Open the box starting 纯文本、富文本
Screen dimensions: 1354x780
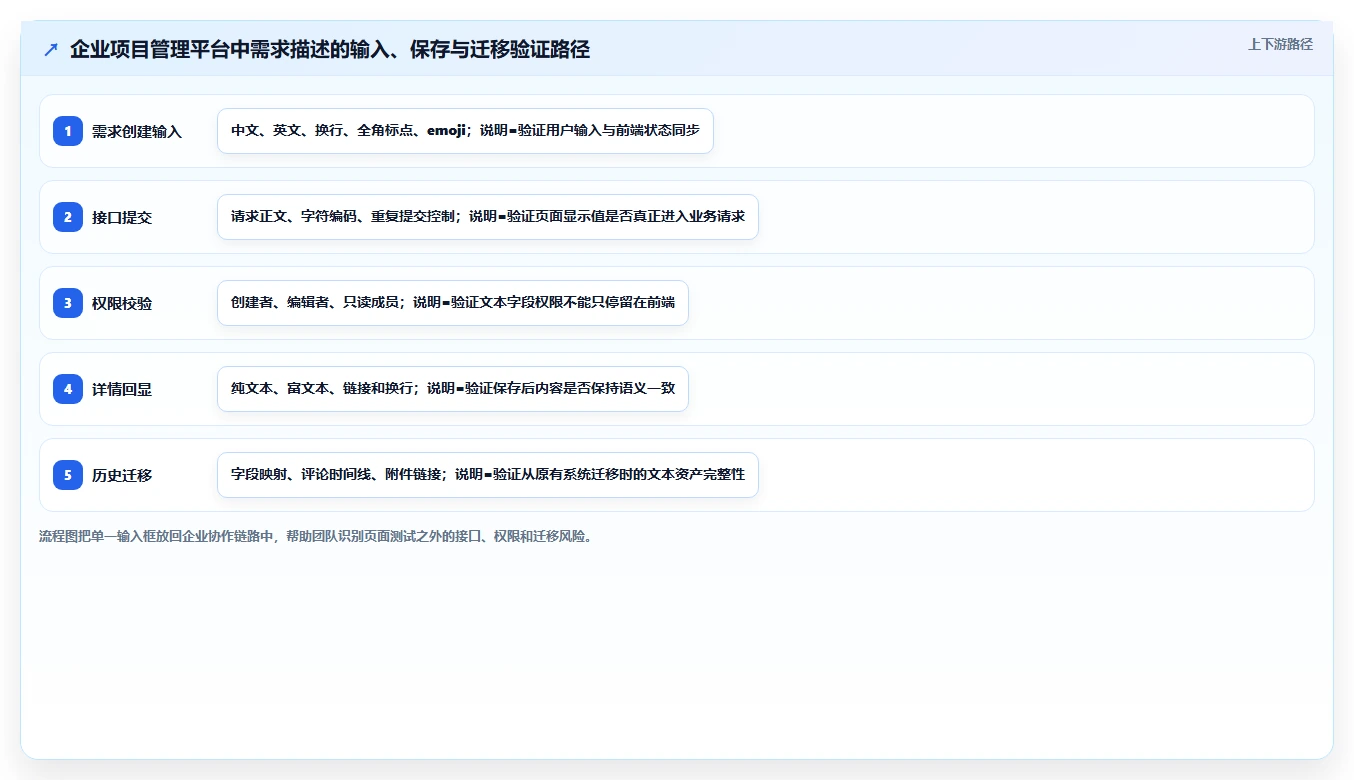coord(453,389)
